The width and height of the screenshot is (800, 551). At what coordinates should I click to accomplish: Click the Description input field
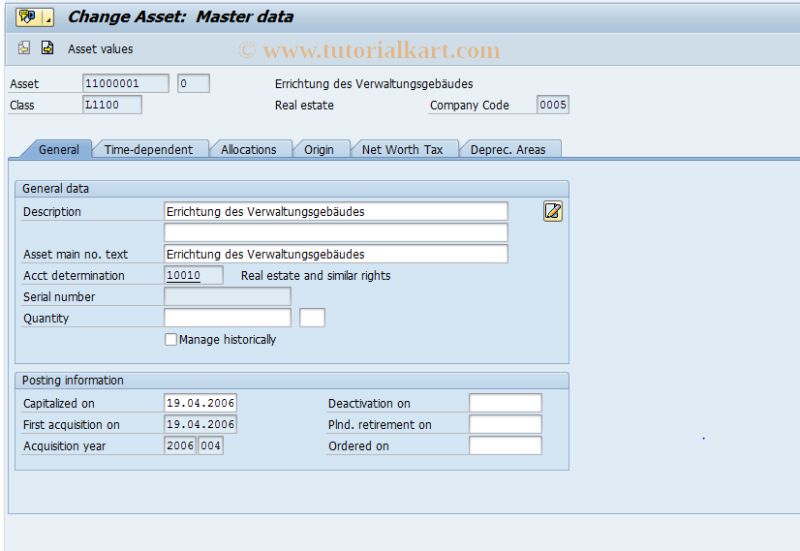[336, 211]
